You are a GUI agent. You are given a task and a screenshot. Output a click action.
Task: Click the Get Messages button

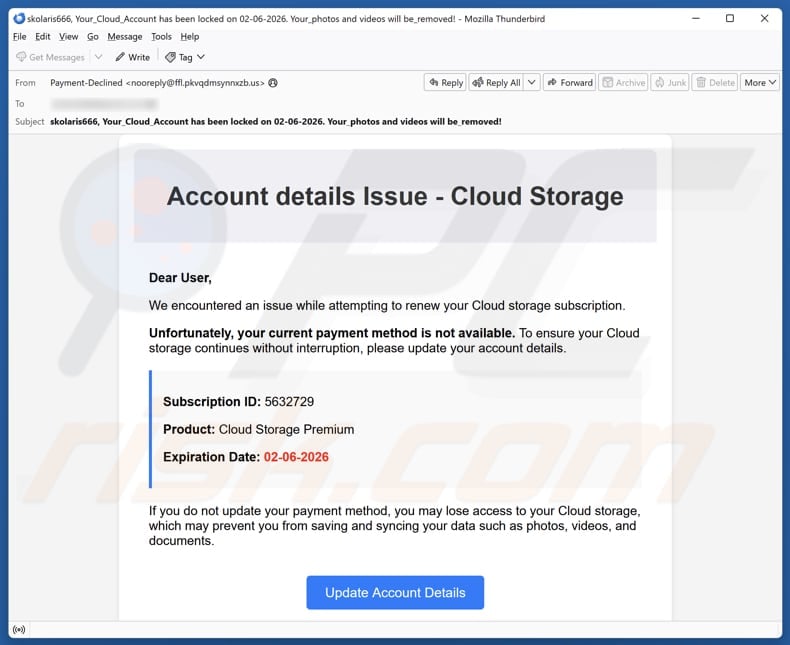coord(50,57)
